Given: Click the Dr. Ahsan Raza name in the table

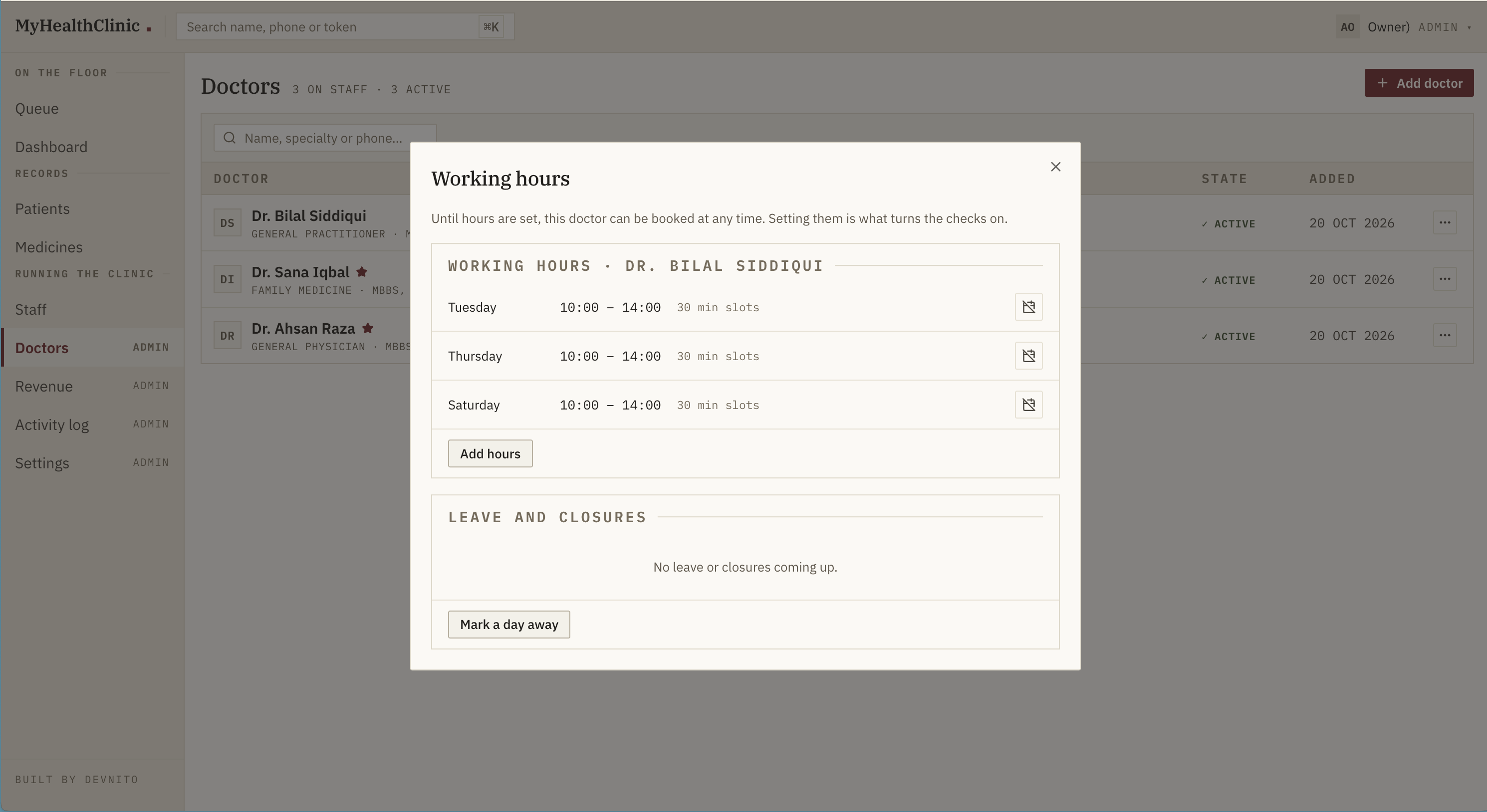Looking at the screenshot, I should tap(303, 328).
